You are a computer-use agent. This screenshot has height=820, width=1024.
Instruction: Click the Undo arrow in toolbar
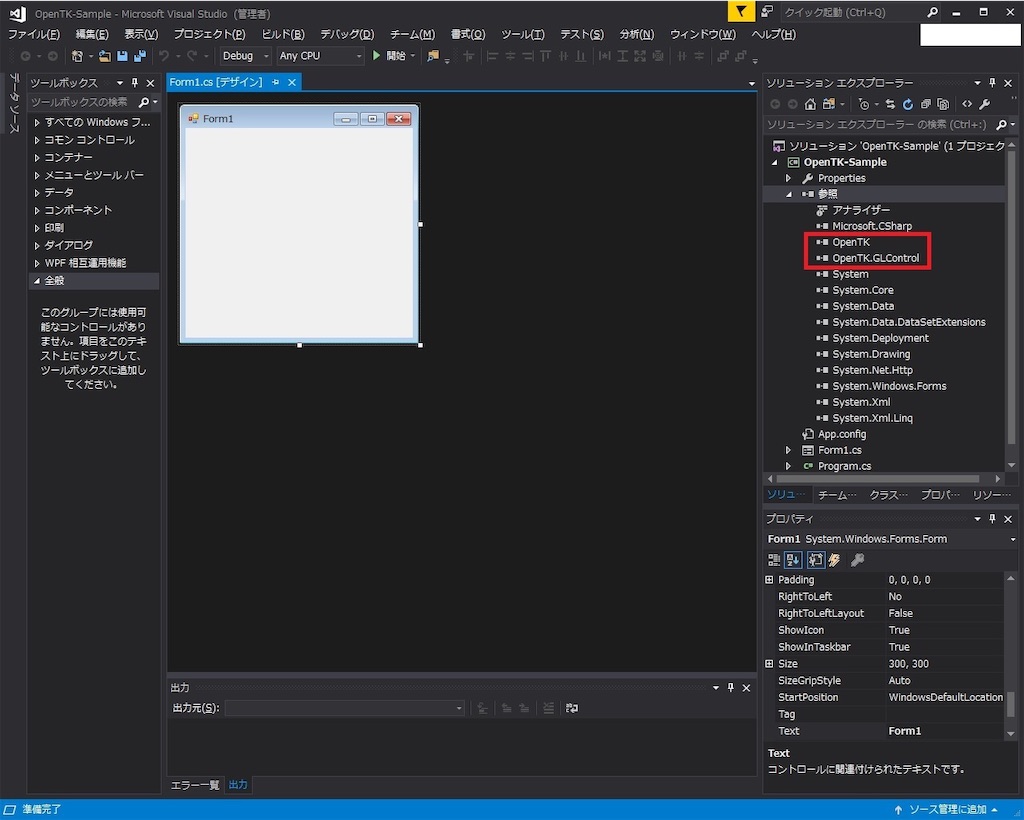164,56
